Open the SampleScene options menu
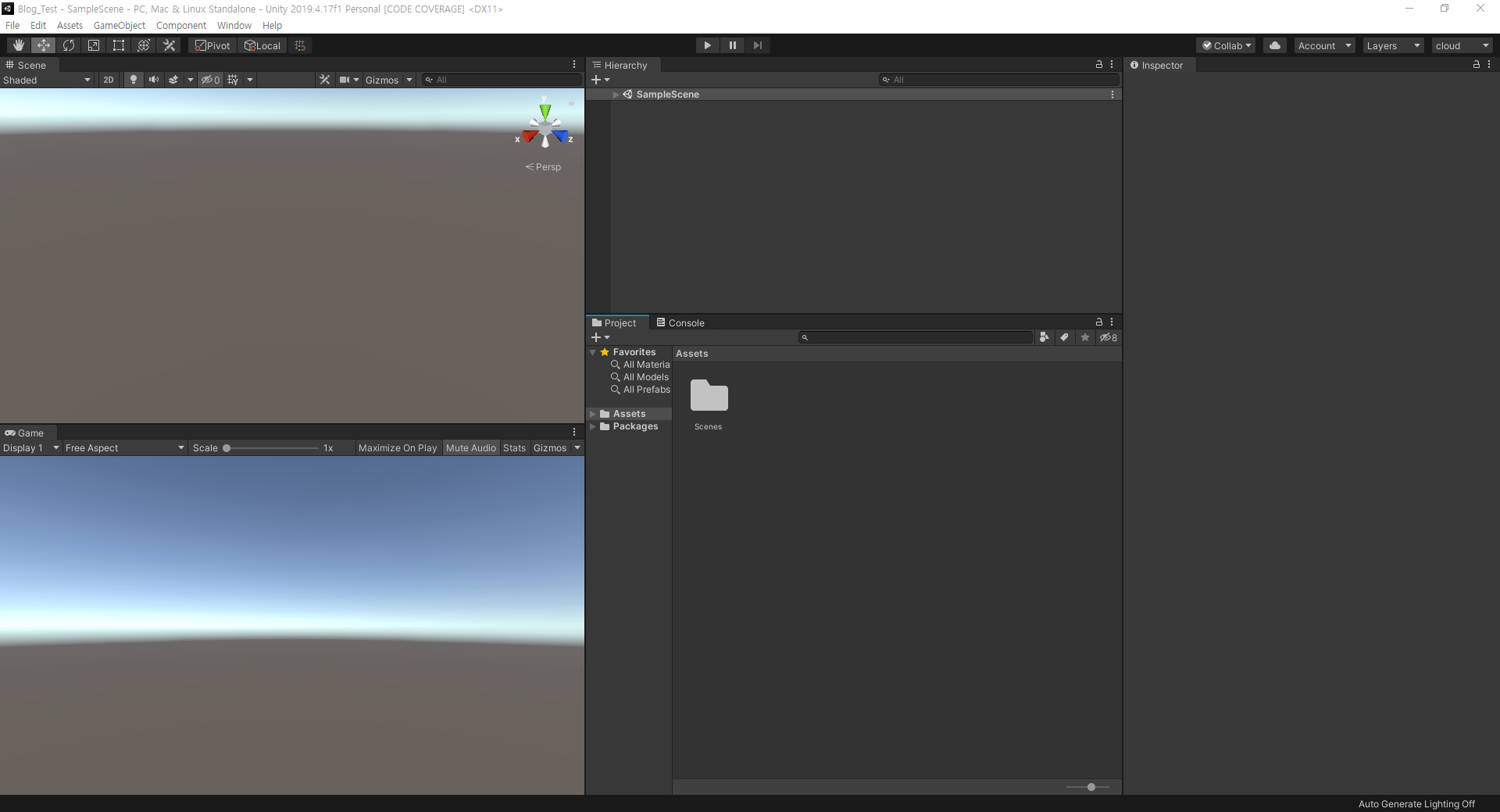1500x812 pixels. 1112,94
